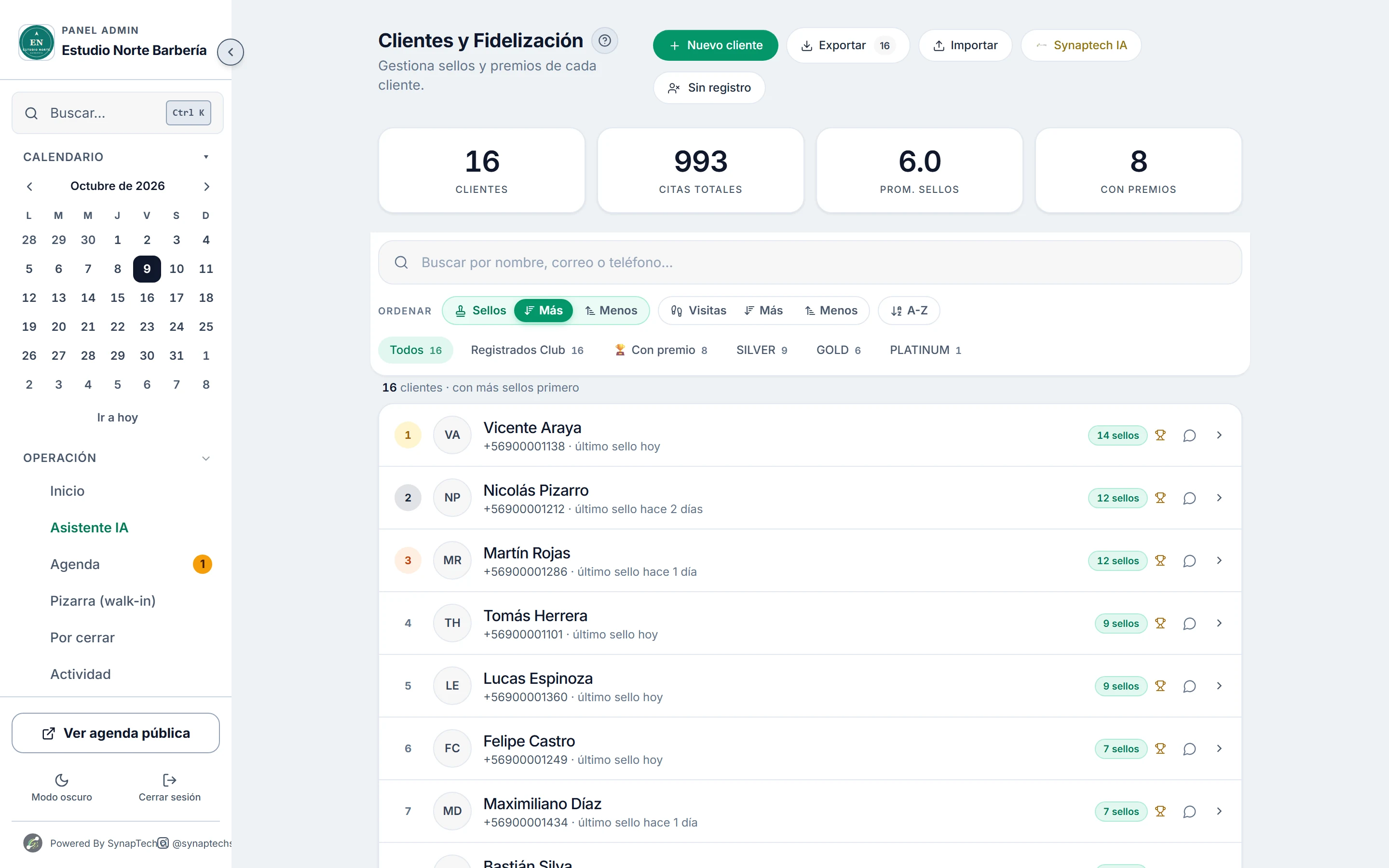
Task: Select the Todos filter tab
Action: pyautogui.click(x=416, y=350)
